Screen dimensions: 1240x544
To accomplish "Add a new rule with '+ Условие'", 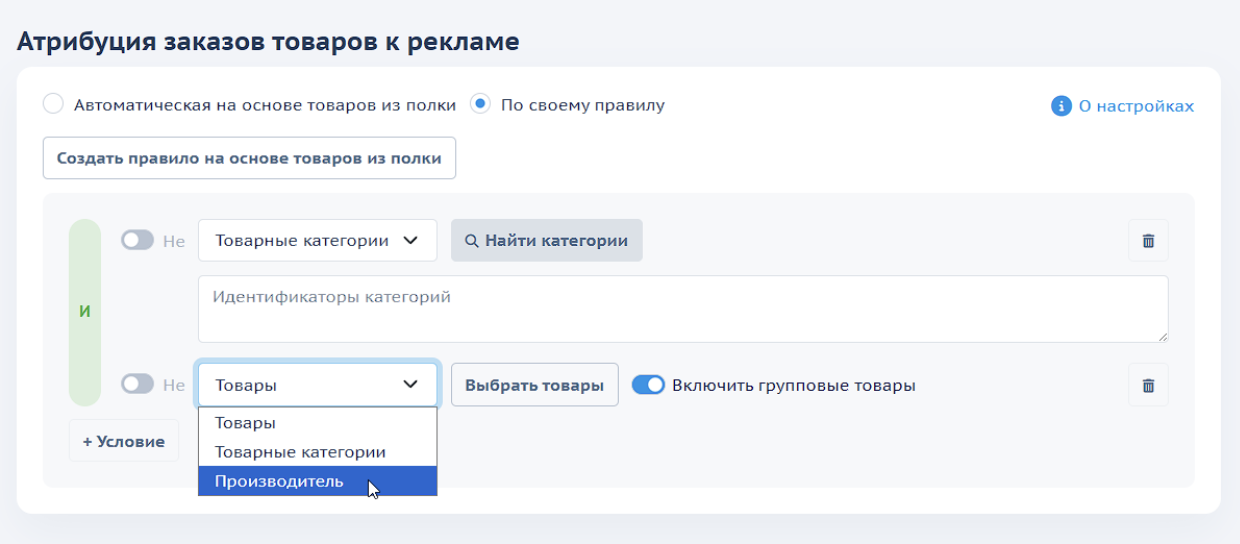I will pos(124,441).
